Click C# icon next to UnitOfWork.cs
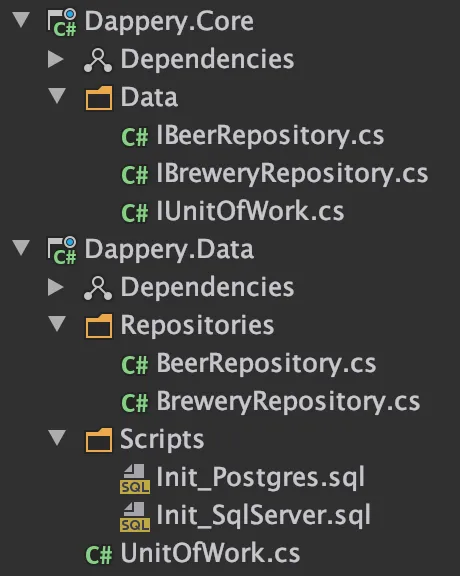 tap(98, 555)
